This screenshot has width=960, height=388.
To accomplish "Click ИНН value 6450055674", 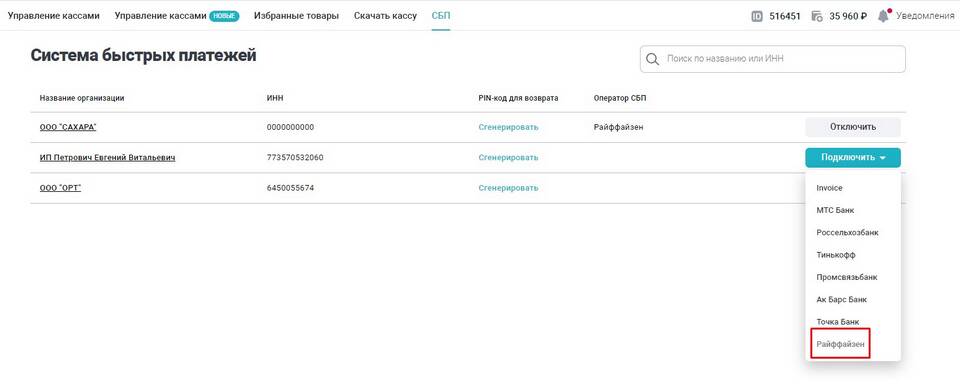I will 290,188.
